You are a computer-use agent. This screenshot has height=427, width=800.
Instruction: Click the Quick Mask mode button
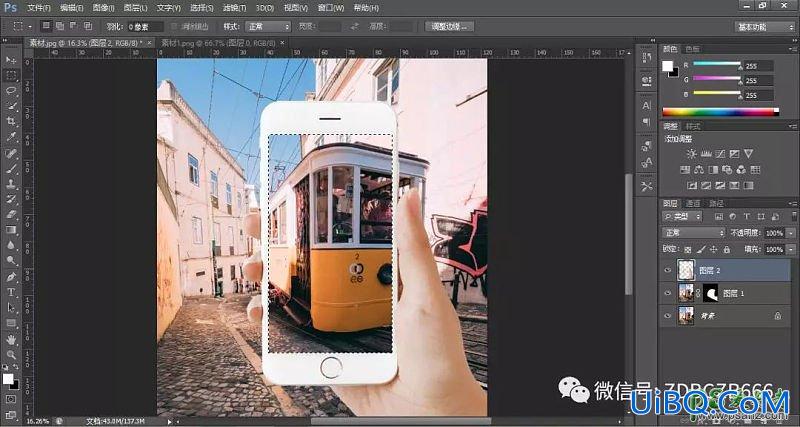[11, 398]
